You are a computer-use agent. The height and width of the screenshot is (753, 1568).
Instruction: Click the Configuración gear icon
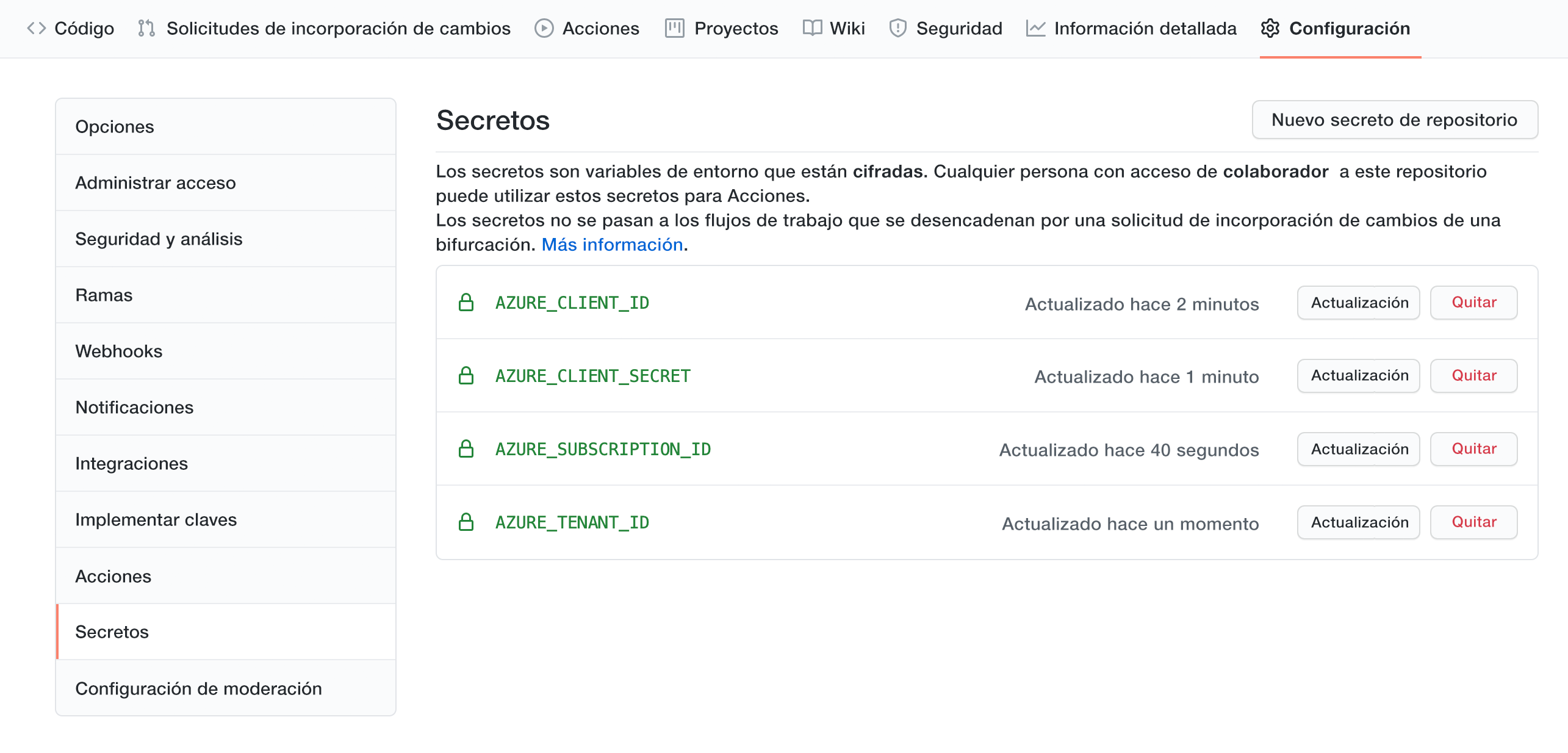point(1270,28)
